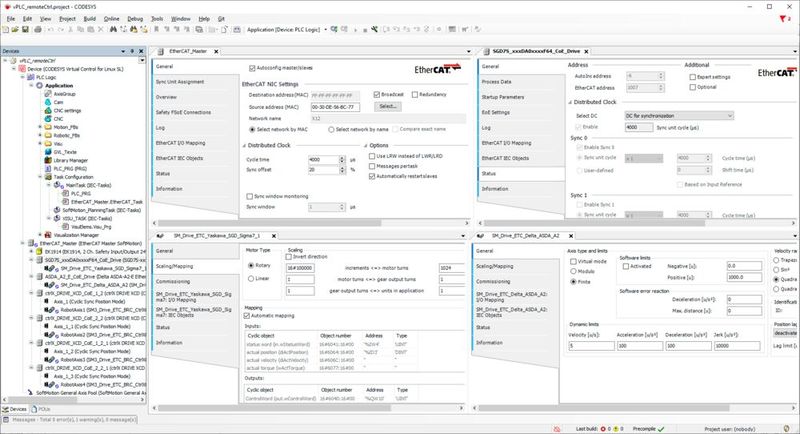Switch to the POUs tab
This screenshot has width=800, height=434.
(x=41, y=409)
